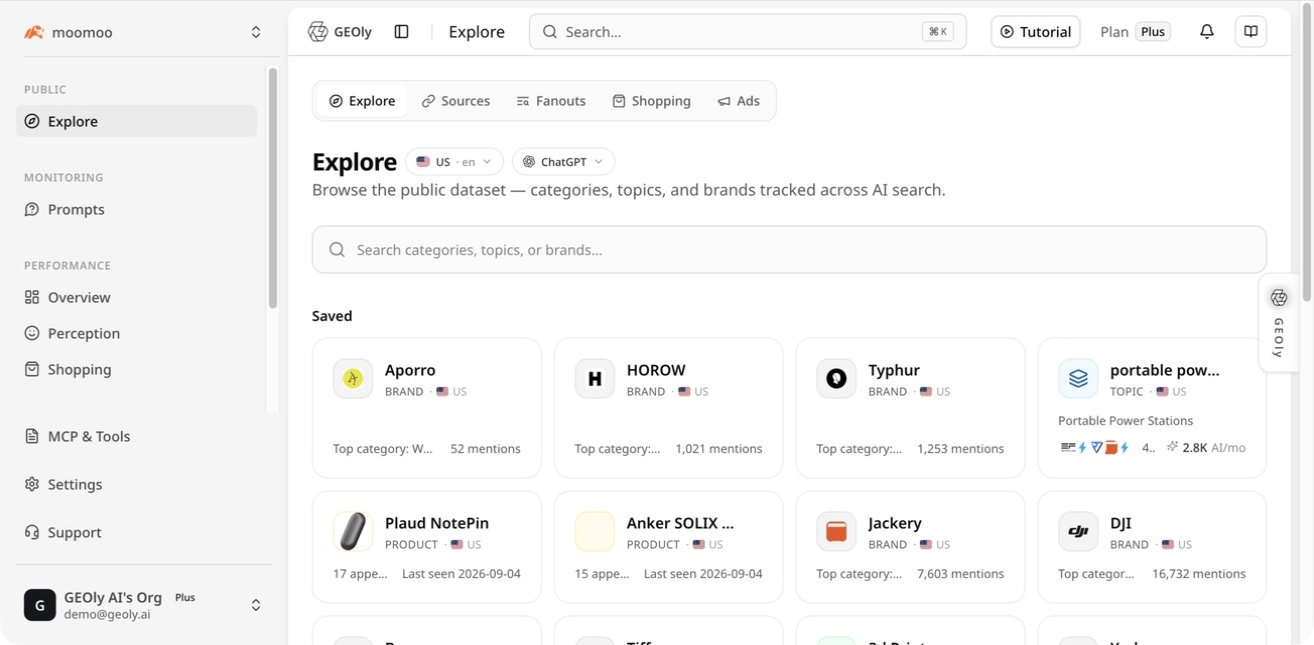Click Portable Power Stations label

tap(1125, 421)
